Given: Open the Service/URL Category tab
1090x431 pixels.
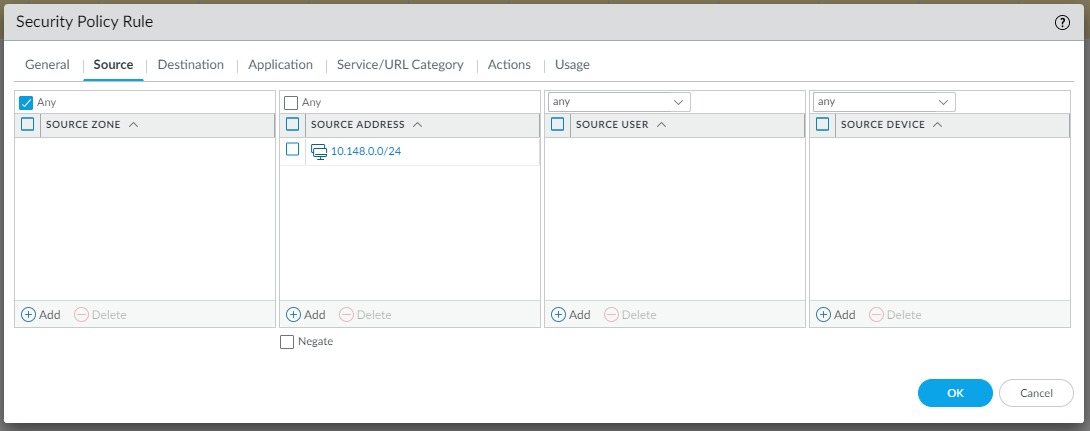Looking at the screenshot, I should tap(400, 65).
